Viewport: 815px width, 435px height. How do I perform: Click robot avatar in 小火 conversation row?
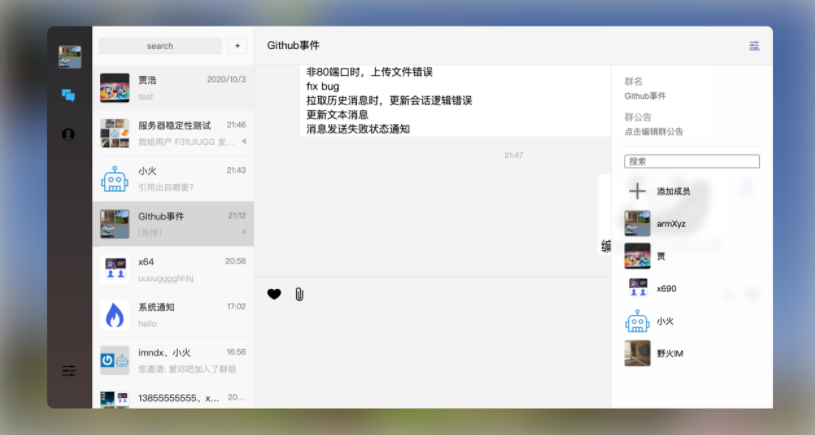click(114, 179)
